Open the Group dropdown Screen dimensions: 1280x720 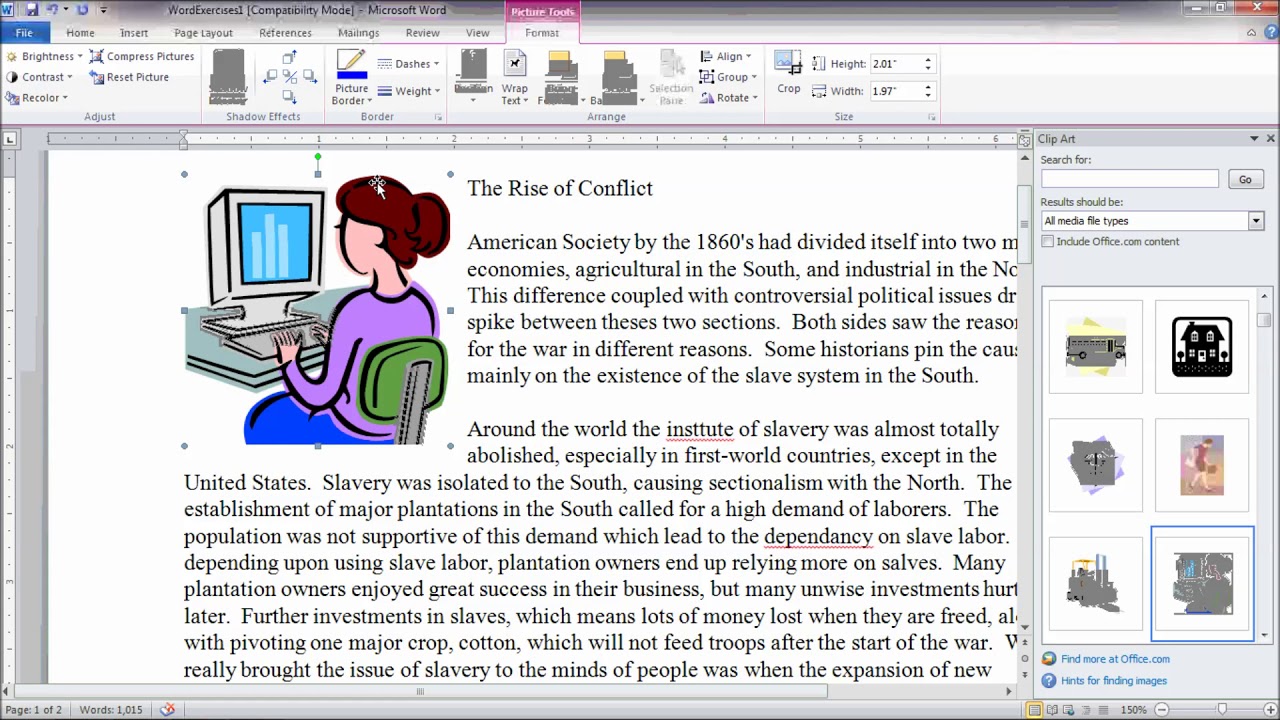[x=728, y=77]
